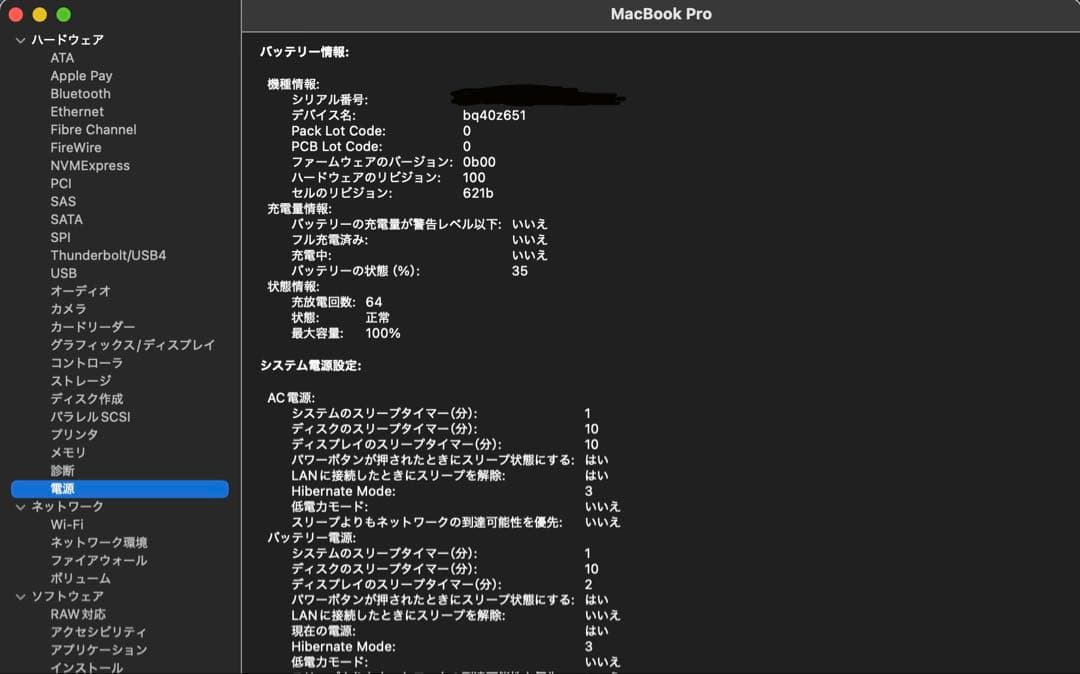Click the 現在の電源 row label
1080x674 pixels.
tap(323, 631)
